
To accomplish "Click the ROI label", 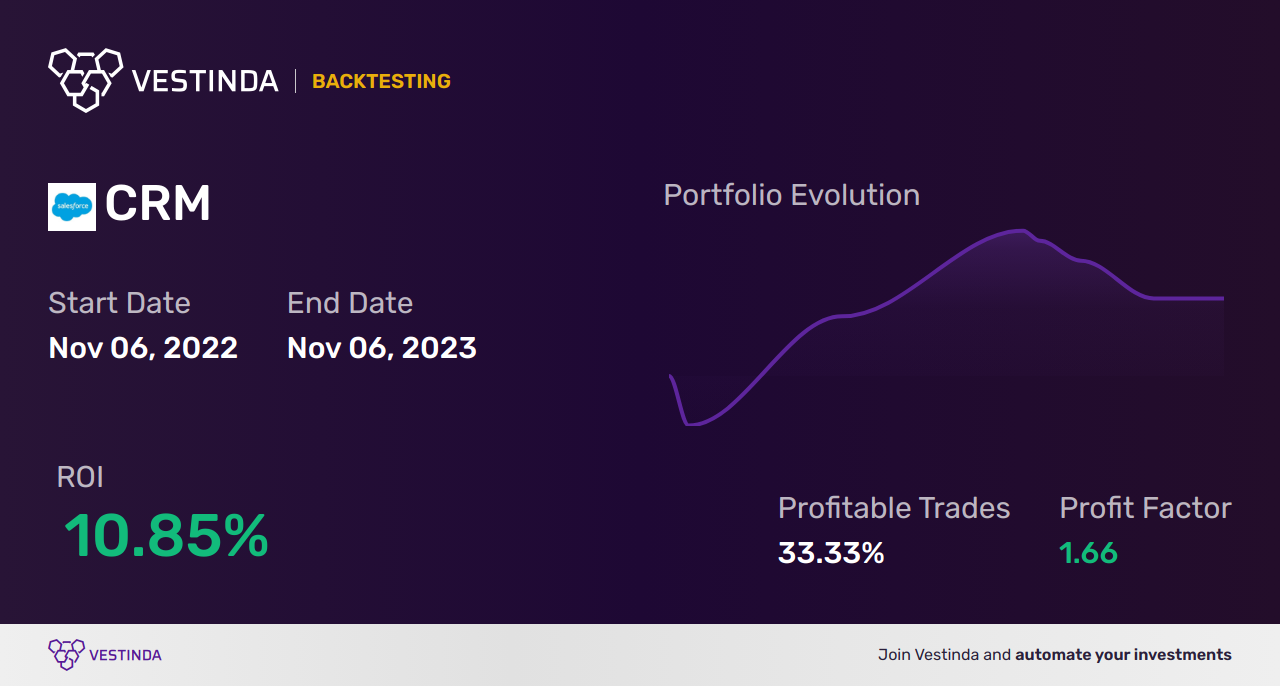I will point(80,477).
